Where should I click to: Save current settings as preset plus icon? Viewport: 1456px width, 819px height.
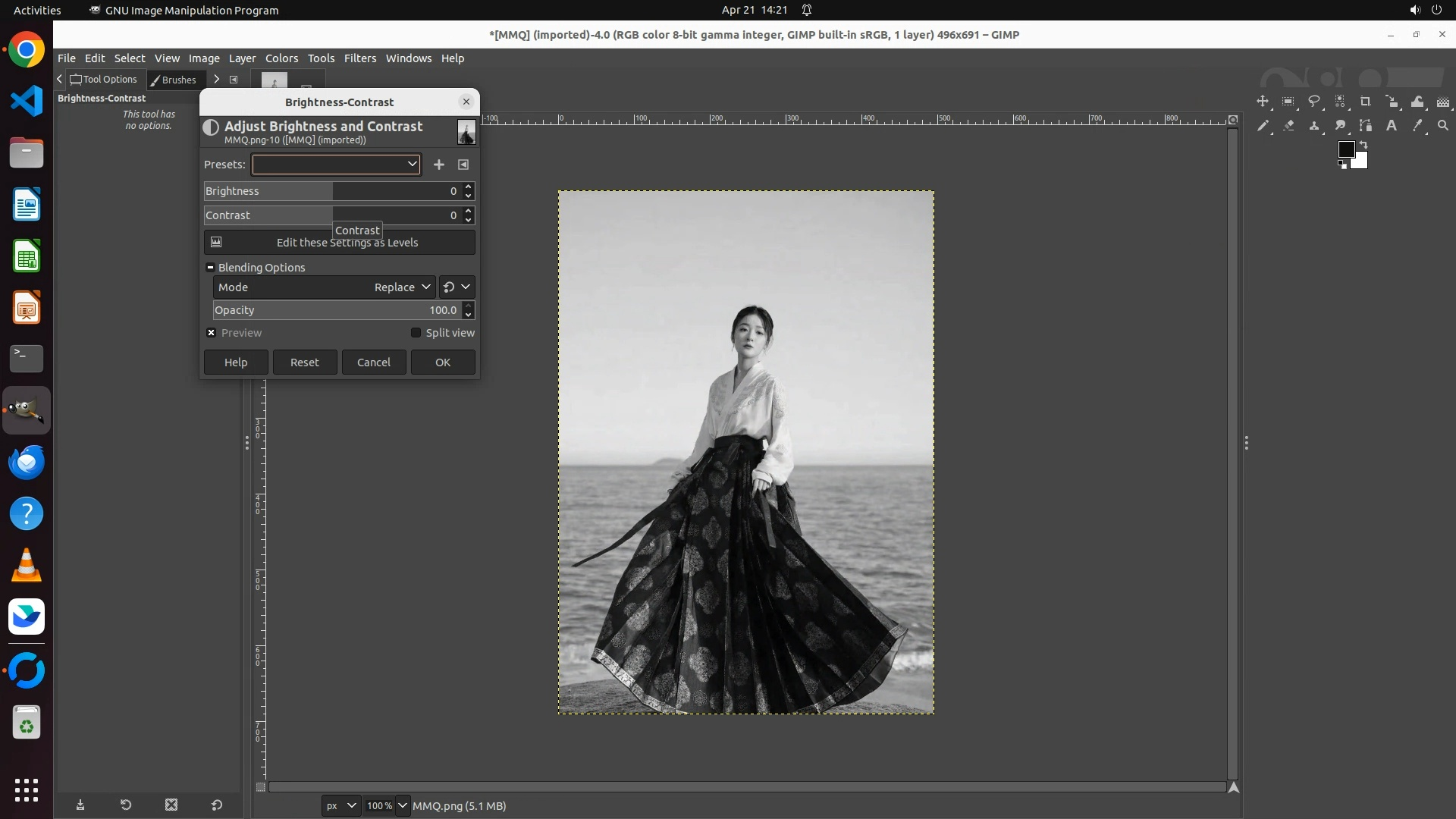tap(439, 165)
